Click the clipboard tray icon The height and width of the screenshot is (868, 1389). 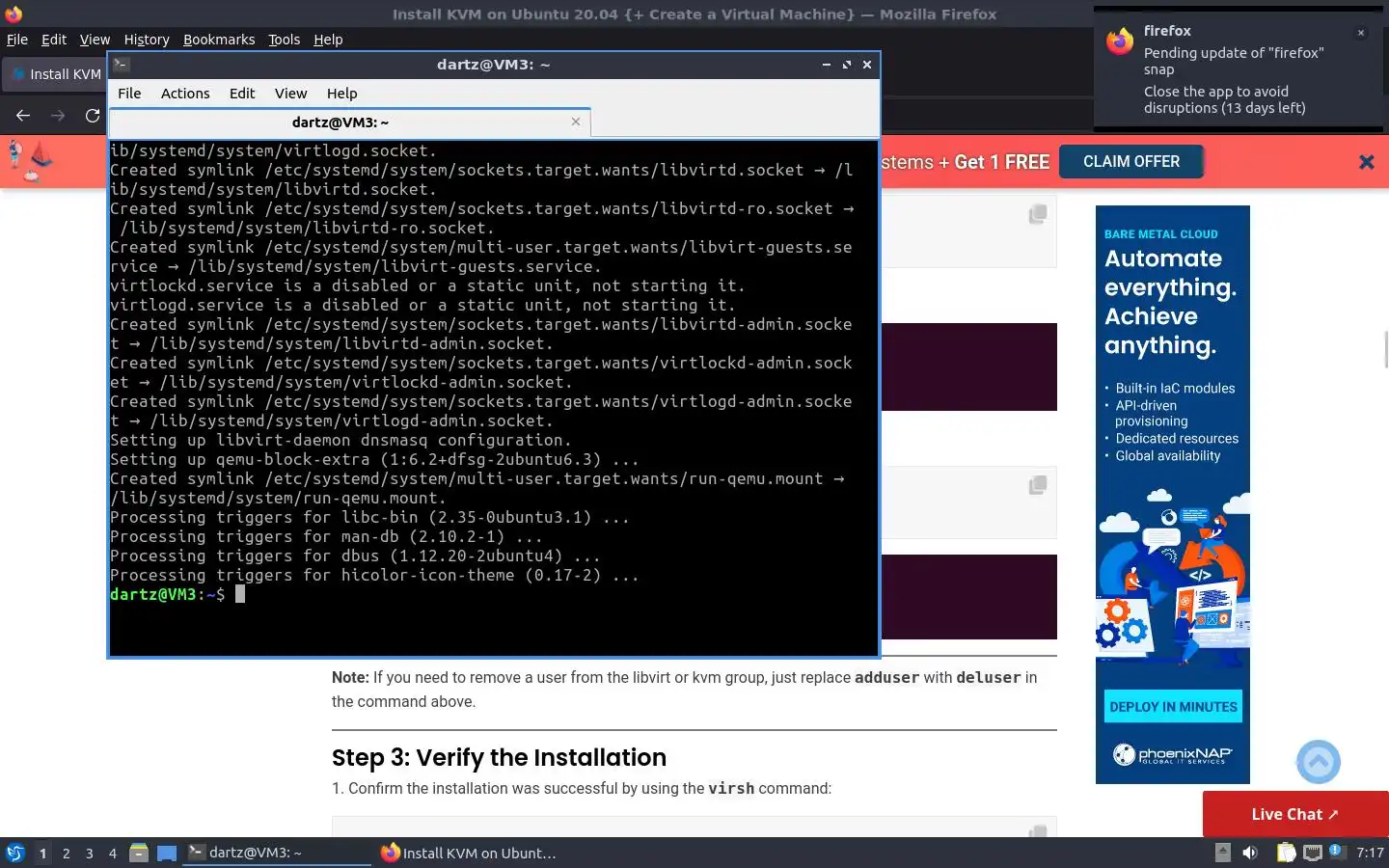[1286, 852]
